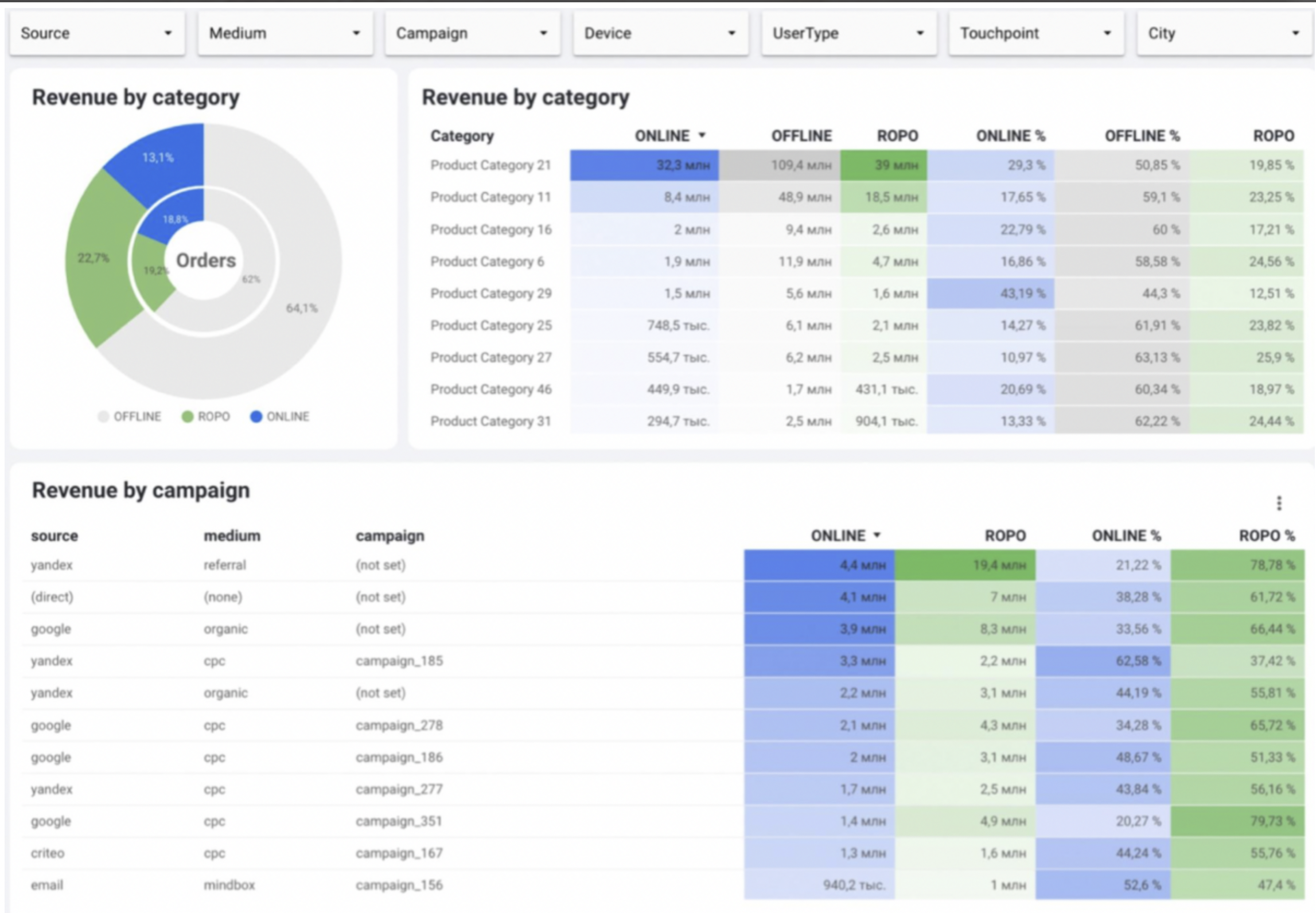This screenshot has height=913, width=1316.
Task: Sort category table by OFFLINE column
Action: (801, 136)
